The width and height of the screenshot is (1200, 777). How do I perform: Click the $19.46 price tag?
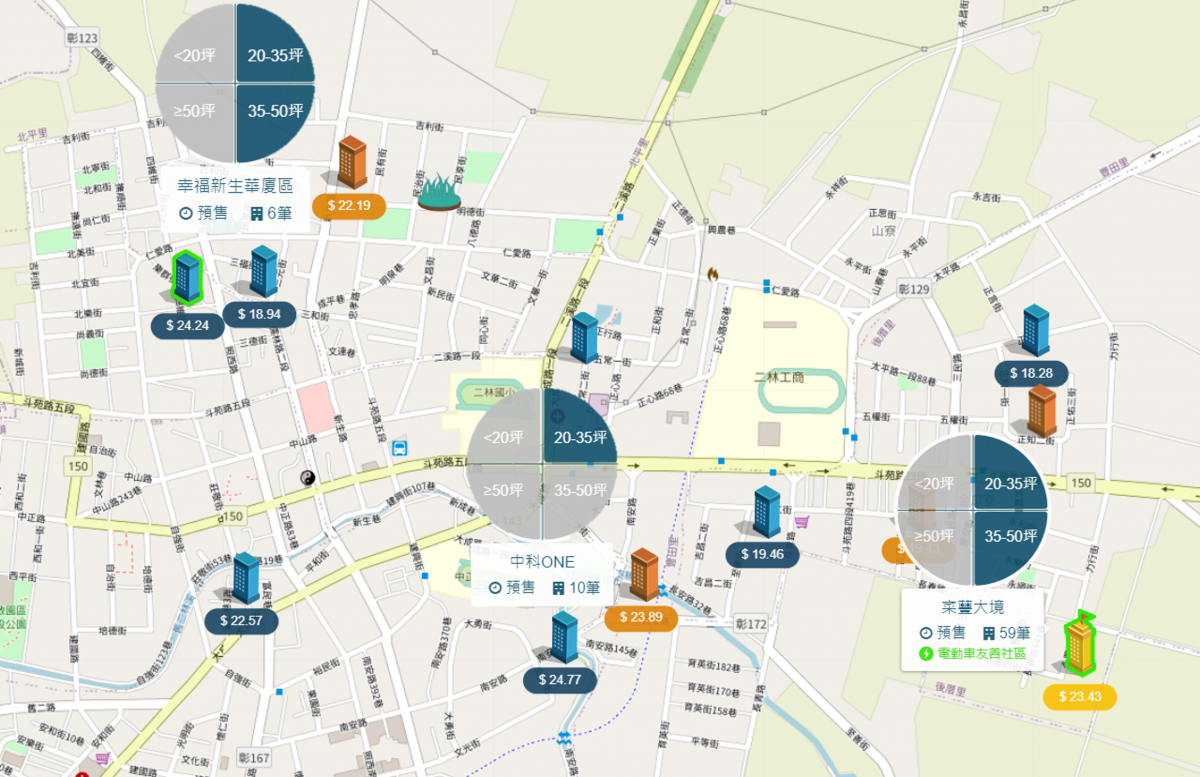pos(763,554)
